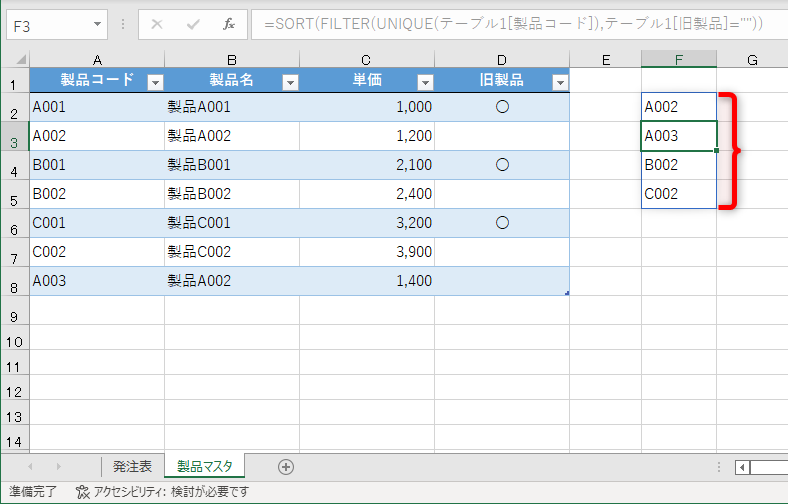Click price cell 1,200
Image resolution: width=788 pixels, height=504 pixels.
pos(367,136)
